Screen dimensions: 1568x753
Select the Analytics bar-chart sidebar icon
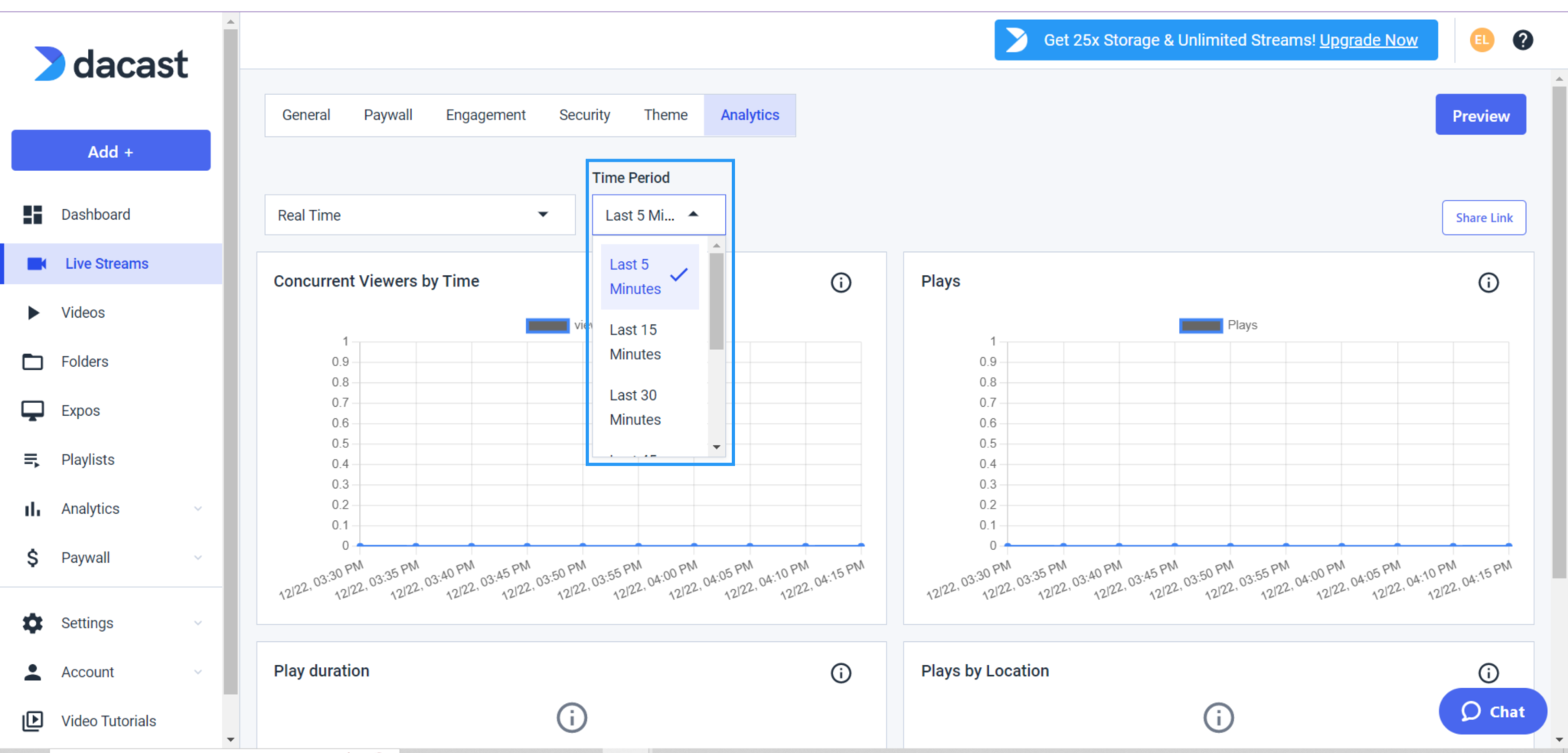(x=32, y=508)
